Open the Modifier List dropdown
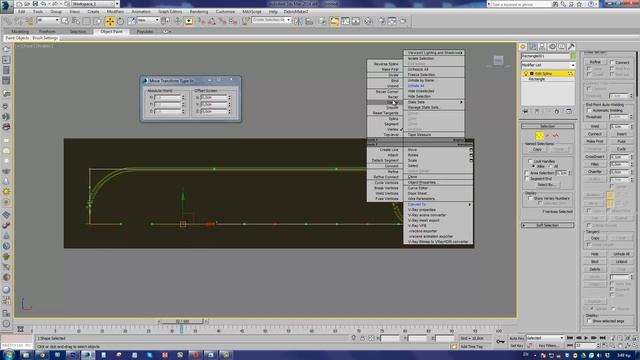 coord(548,65)
